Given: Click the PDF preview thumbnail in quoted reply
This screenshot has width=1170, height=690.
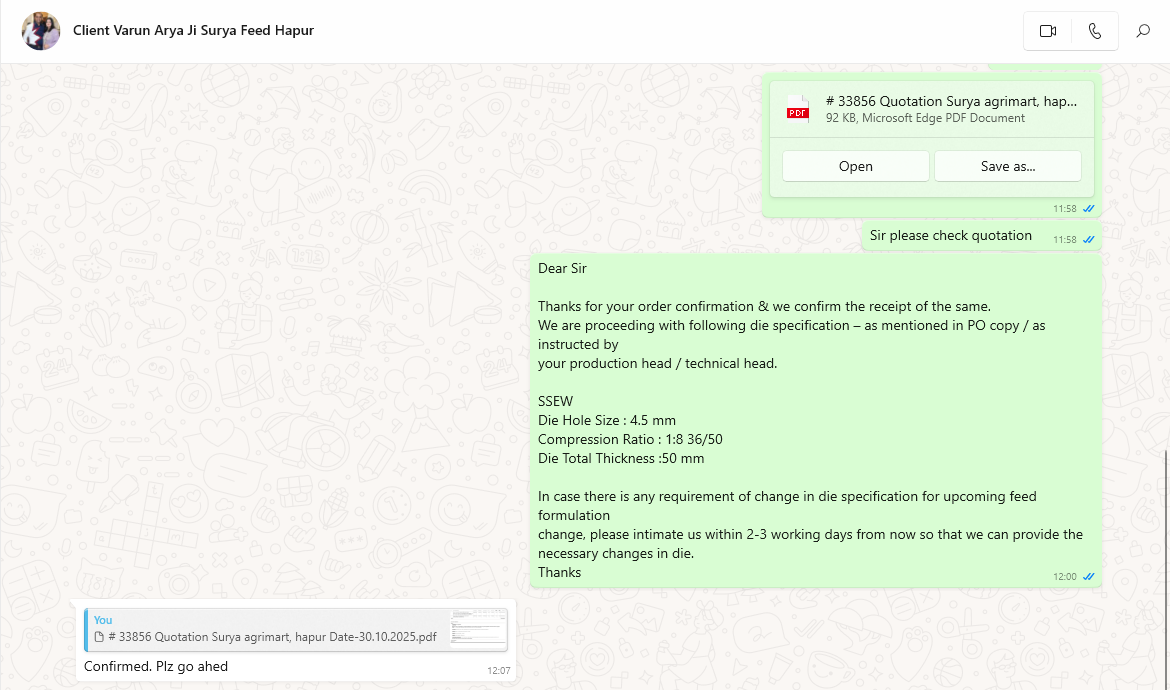Looking at the screenshot, I should [x=477, y=630].
